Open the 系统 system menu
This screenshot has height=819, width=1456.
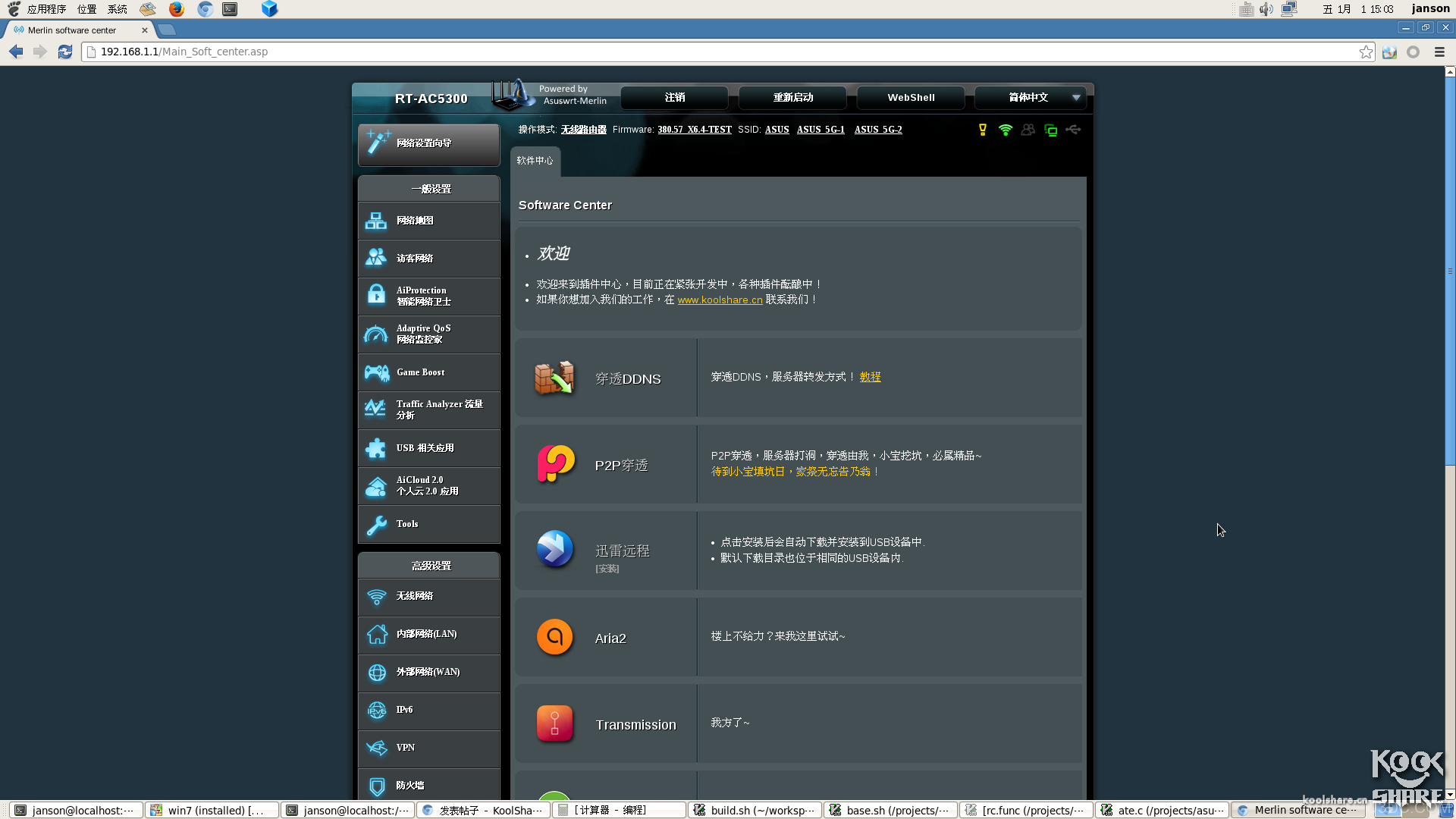[x=118, y=9]
